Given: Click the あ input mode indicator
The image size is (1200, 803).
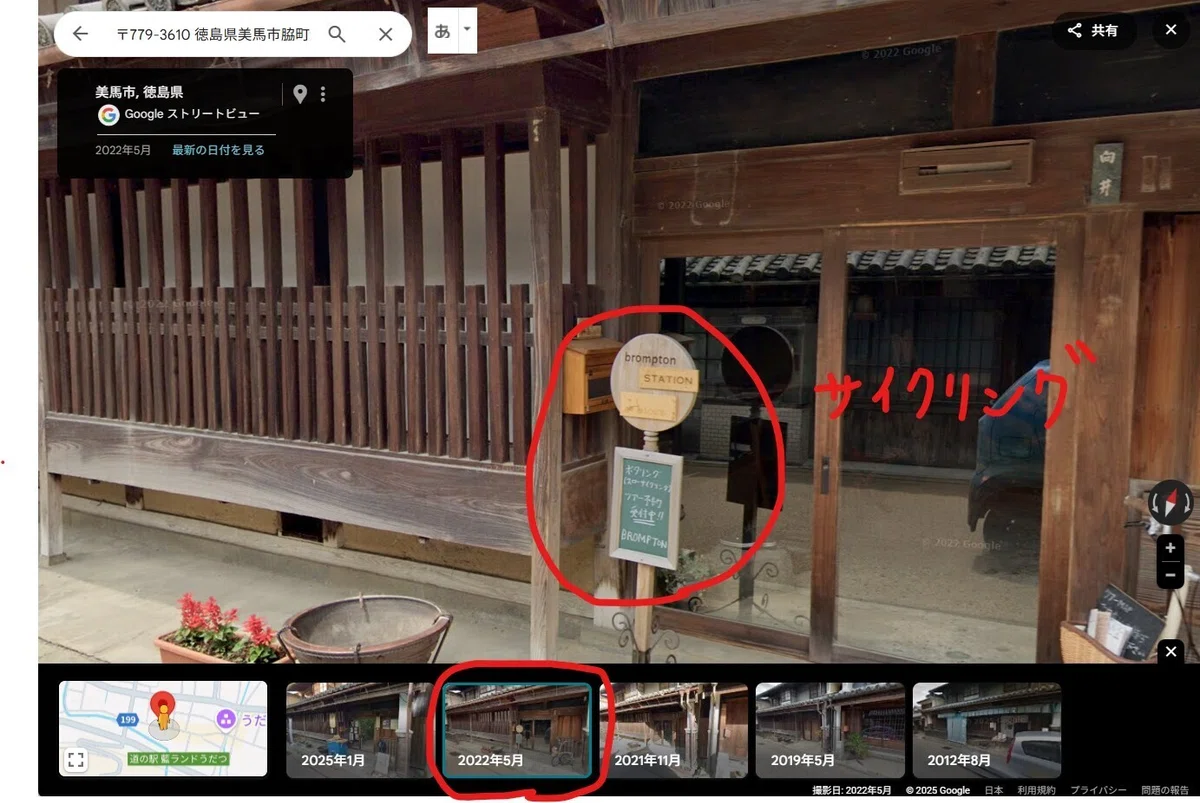Looking at the screenshot, I should tap(442, 31).
